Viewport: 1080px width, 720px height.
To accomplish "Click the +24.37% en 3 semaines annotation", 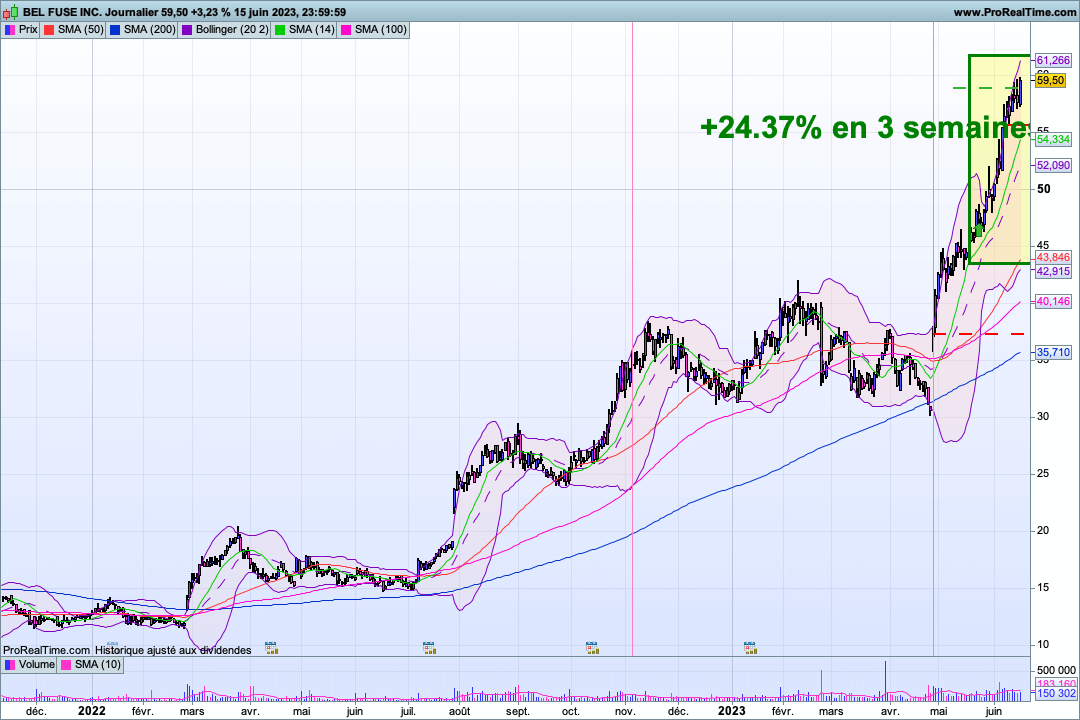I will point(865,127).
